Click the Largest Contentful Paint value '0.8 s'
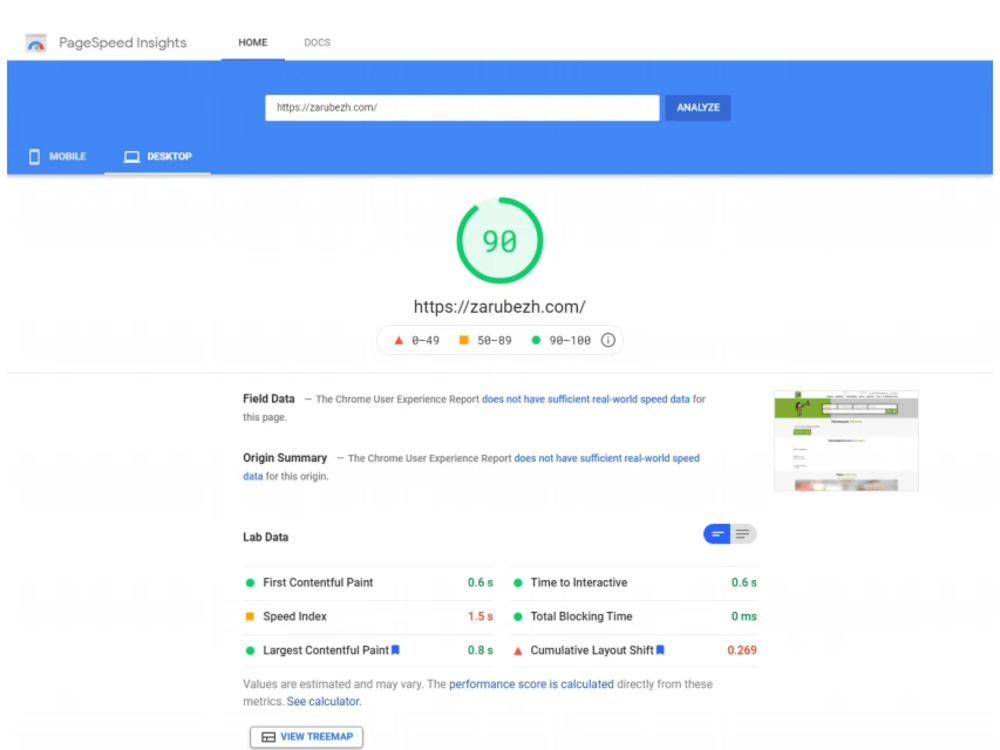1000x750 pixels. click(x=480, y=651)
